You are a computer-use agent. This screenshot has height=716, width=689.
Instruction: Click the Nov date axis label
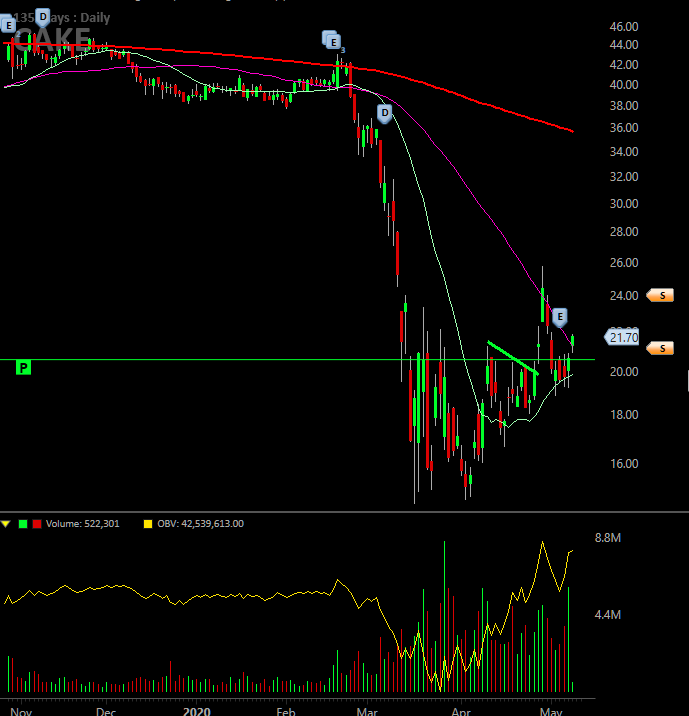tap(21, 711)
